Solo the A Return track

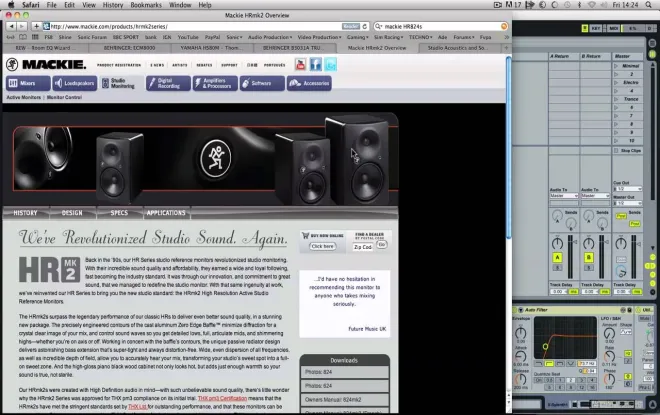[x=557, y=268]
